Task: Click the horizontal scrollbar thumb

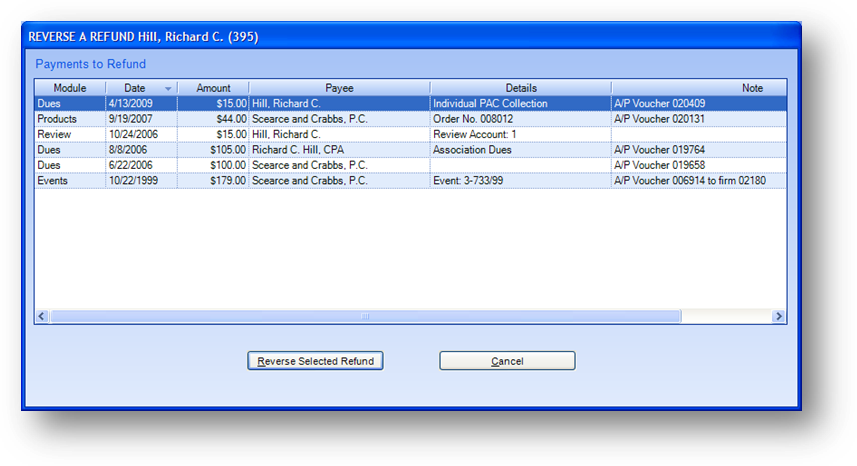Action: (365, 316)
